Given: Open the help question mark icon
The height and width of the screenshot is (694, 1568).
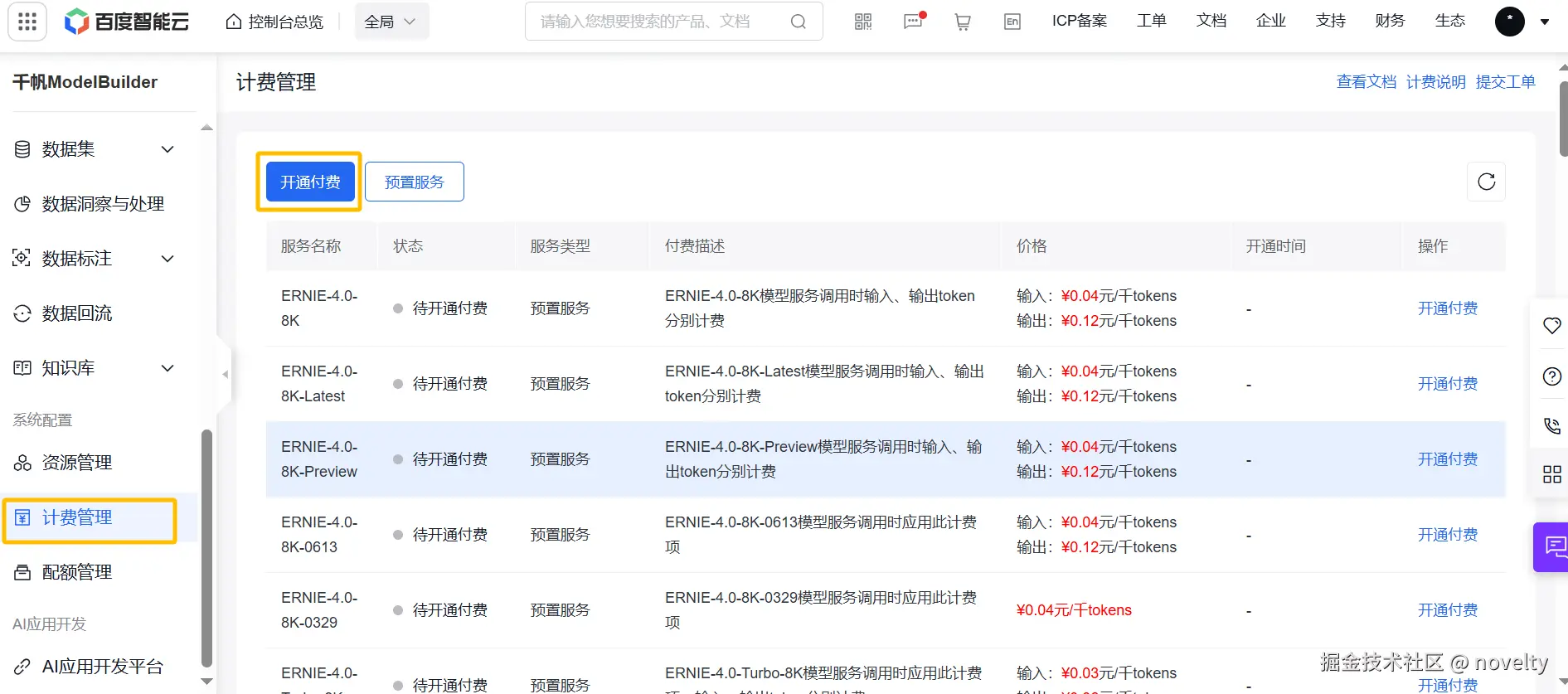Looking at the screenshot, I should pyautogui.click(x=1551, y=376).
